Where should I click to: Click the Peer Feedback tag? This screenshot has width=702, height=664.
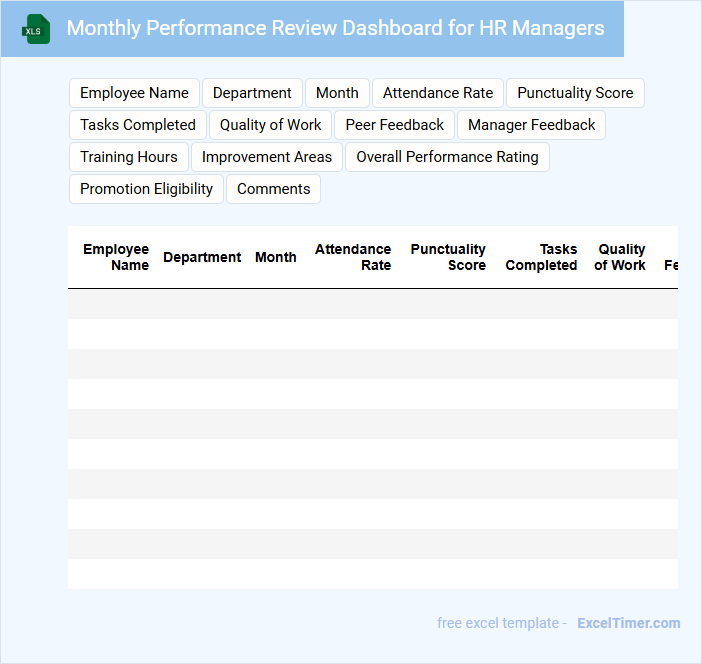pyautogui.click(x=395, y=125)
